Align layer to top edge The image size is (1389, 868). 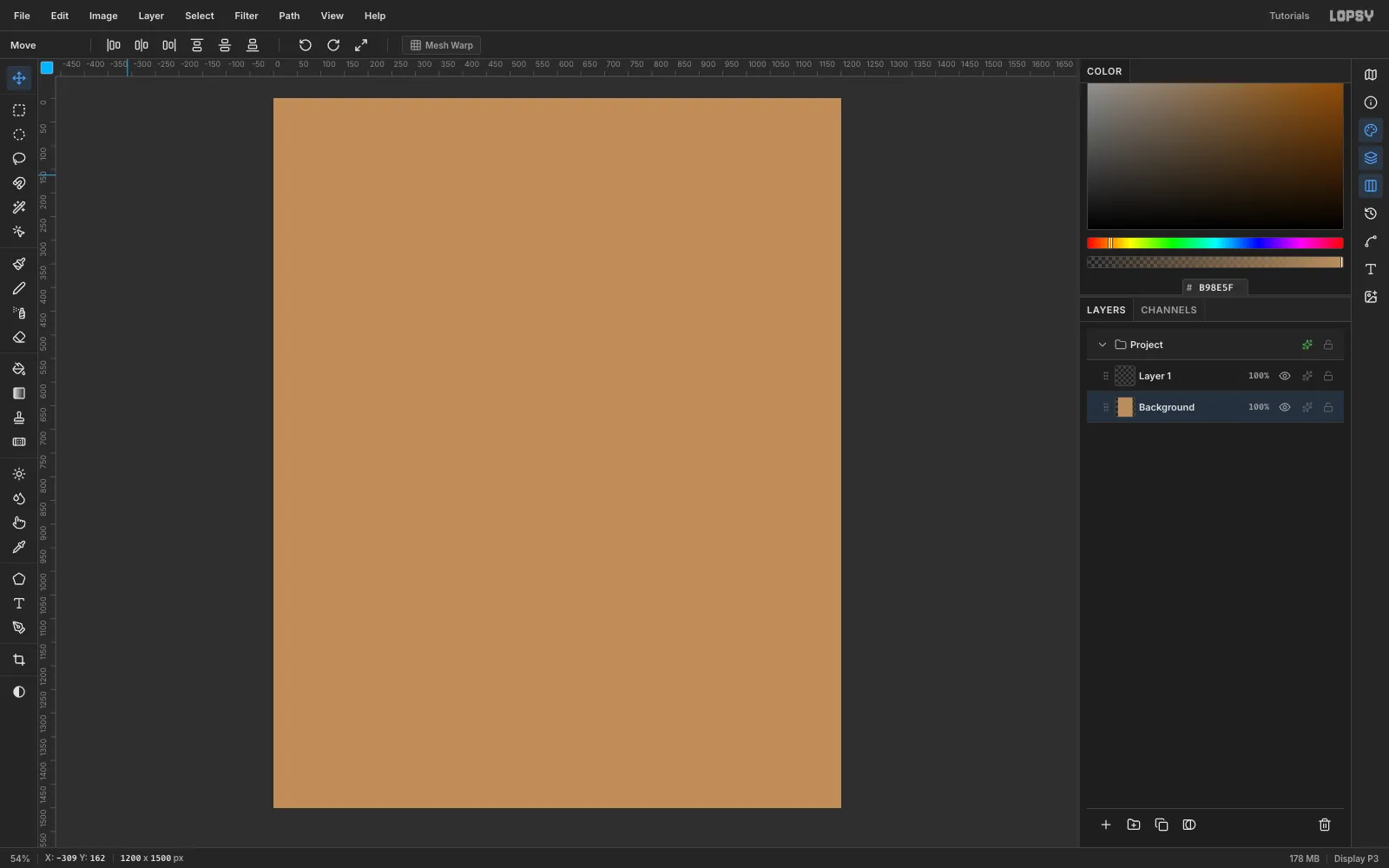197,45
